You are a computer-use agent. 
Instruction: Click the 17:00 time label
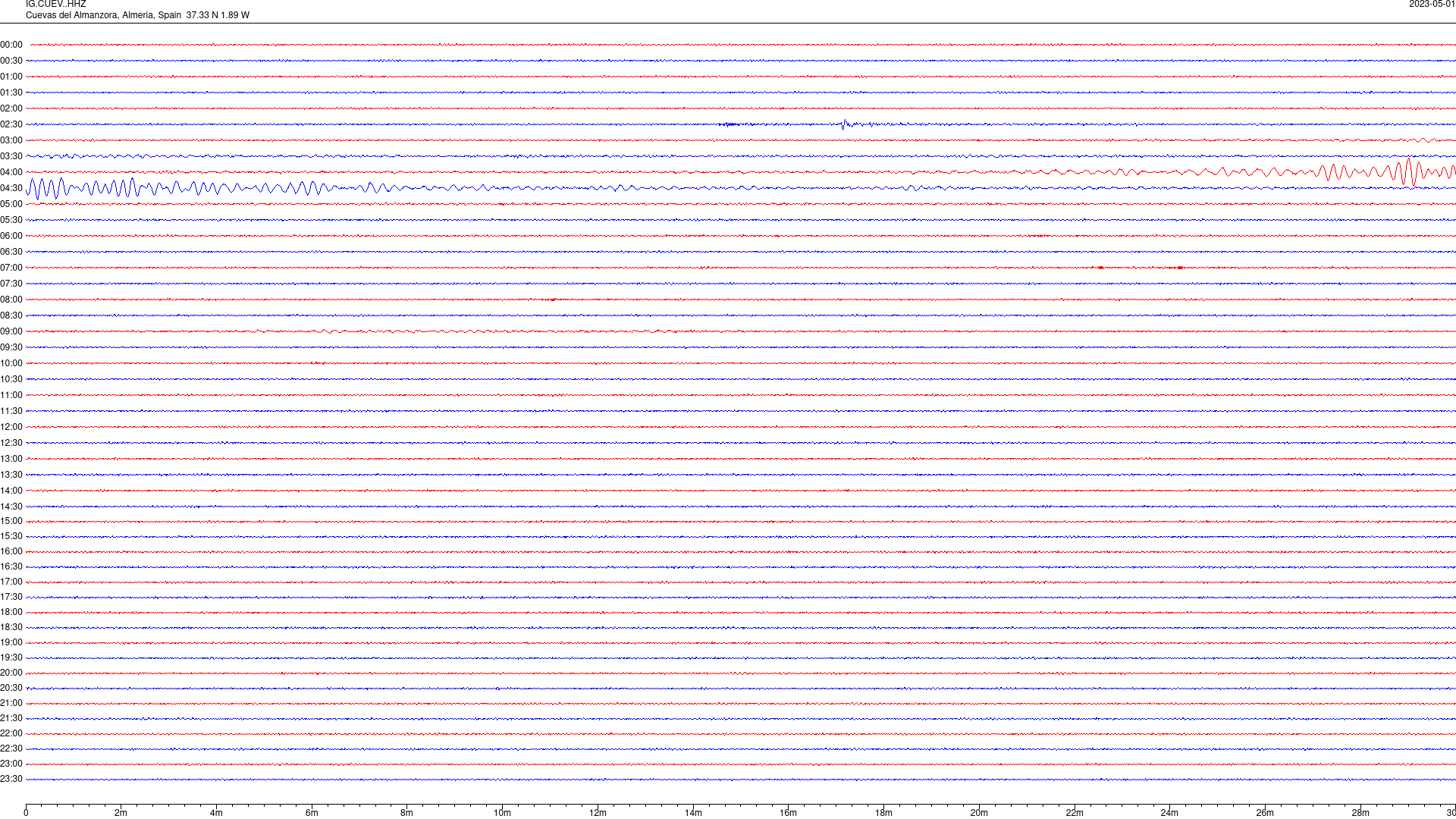coord(11,582)
